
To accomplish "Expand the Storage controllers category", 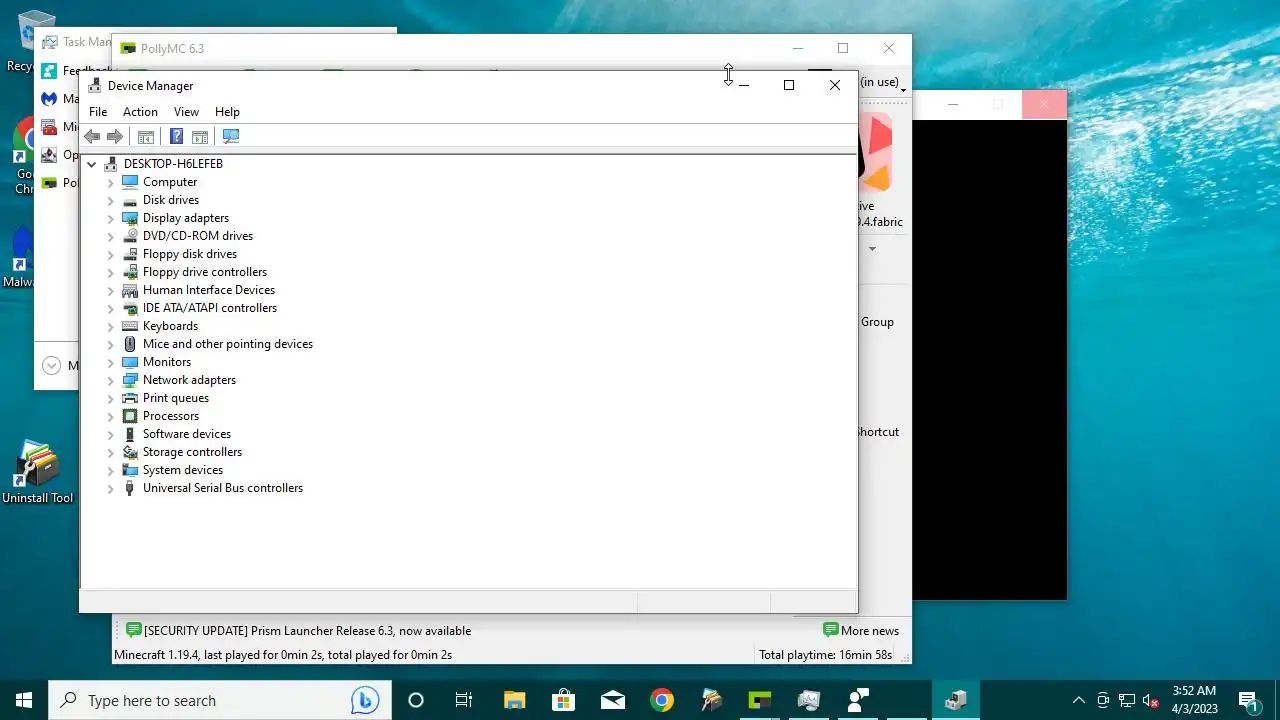I will [111, 452].
